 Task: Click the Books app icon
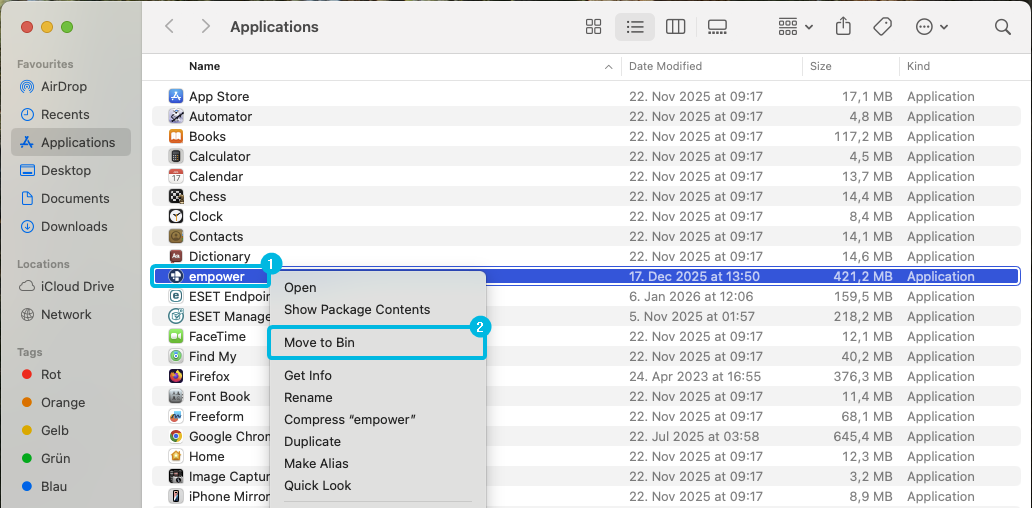point(176,136)
